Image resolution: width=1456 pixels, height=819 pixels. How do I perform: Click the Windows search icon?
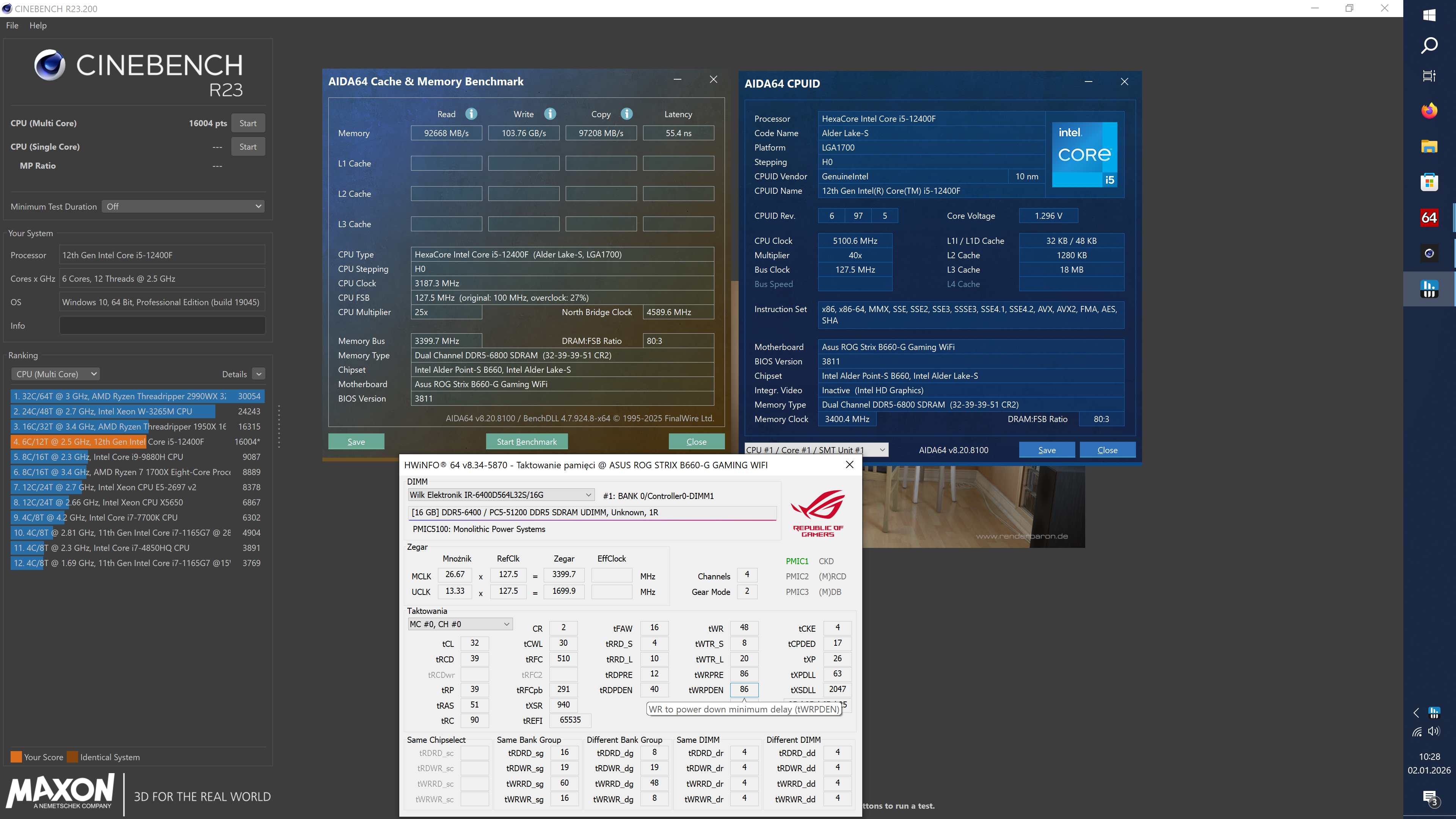1429,45
